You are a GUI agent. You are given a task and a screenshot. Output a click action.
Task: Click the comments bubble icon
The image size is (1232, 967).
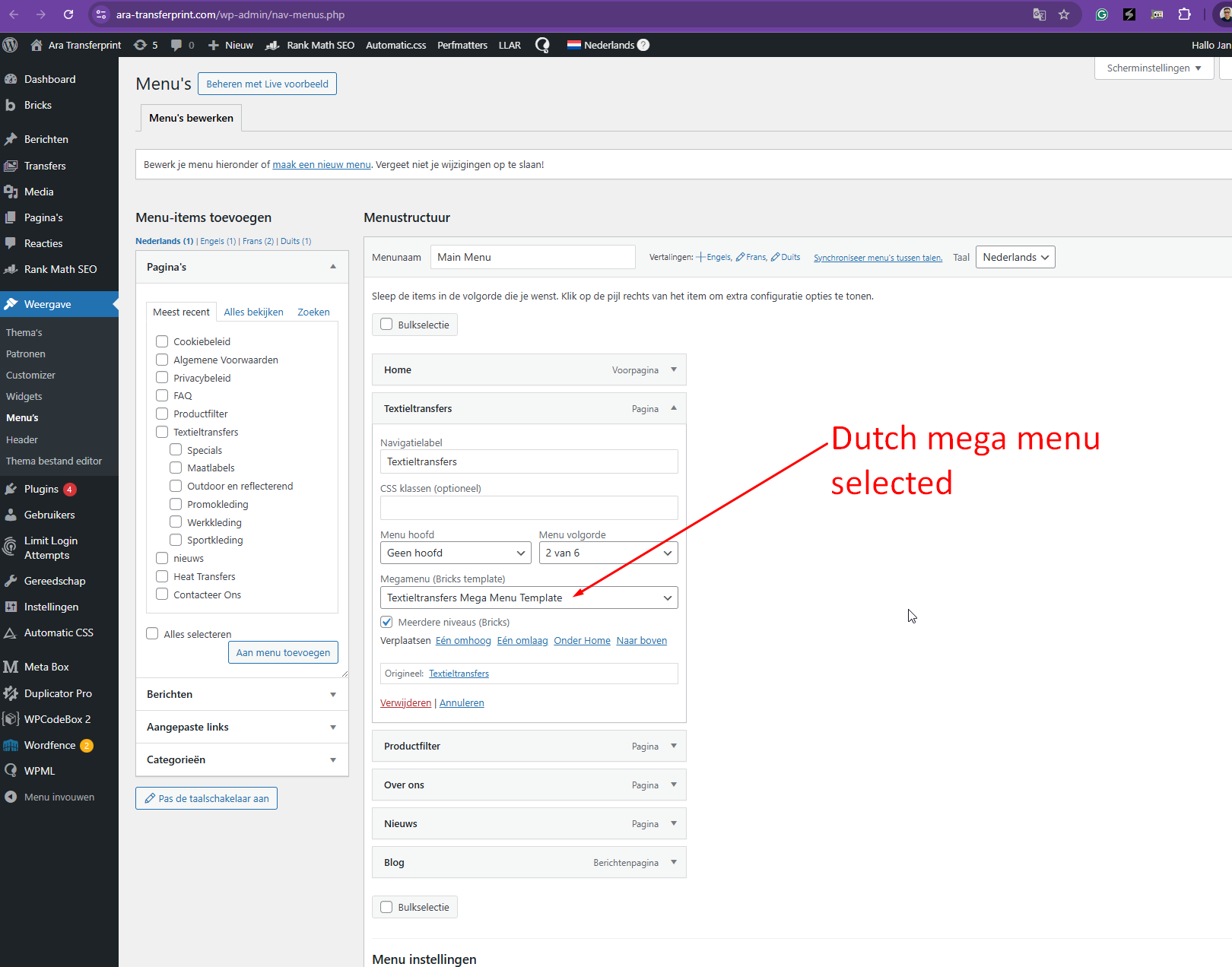tap(177, 45)
